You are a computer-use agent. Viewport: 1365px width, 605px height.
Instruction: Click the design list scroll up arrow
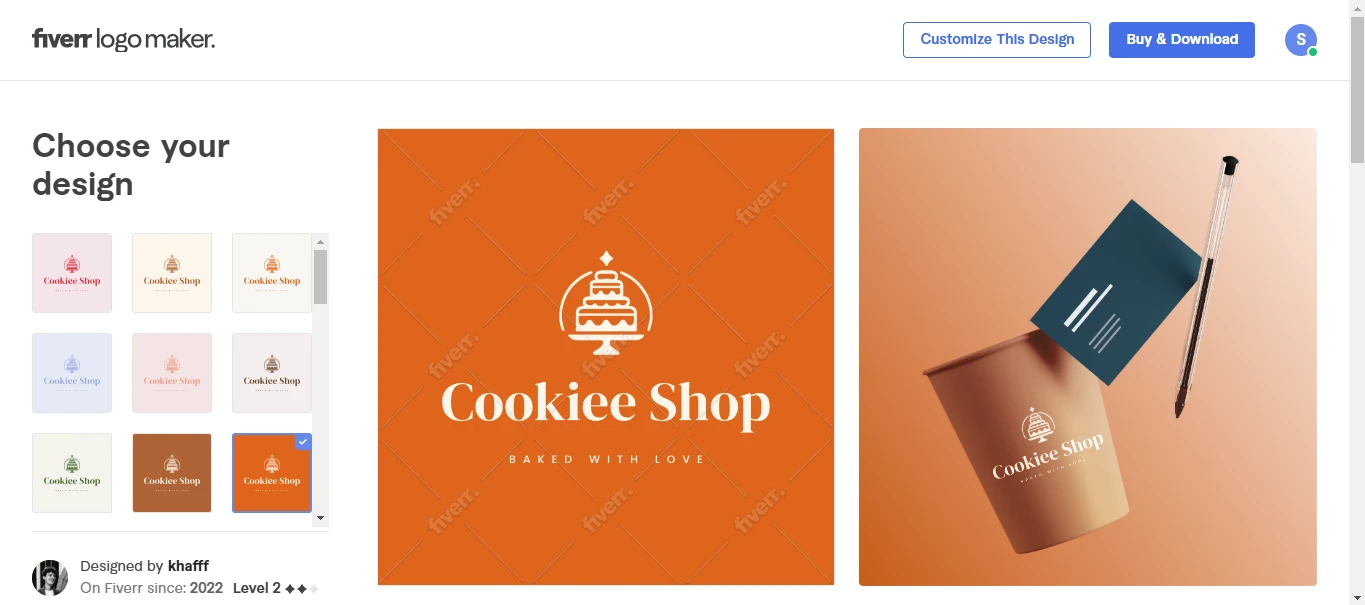(320, 241)
